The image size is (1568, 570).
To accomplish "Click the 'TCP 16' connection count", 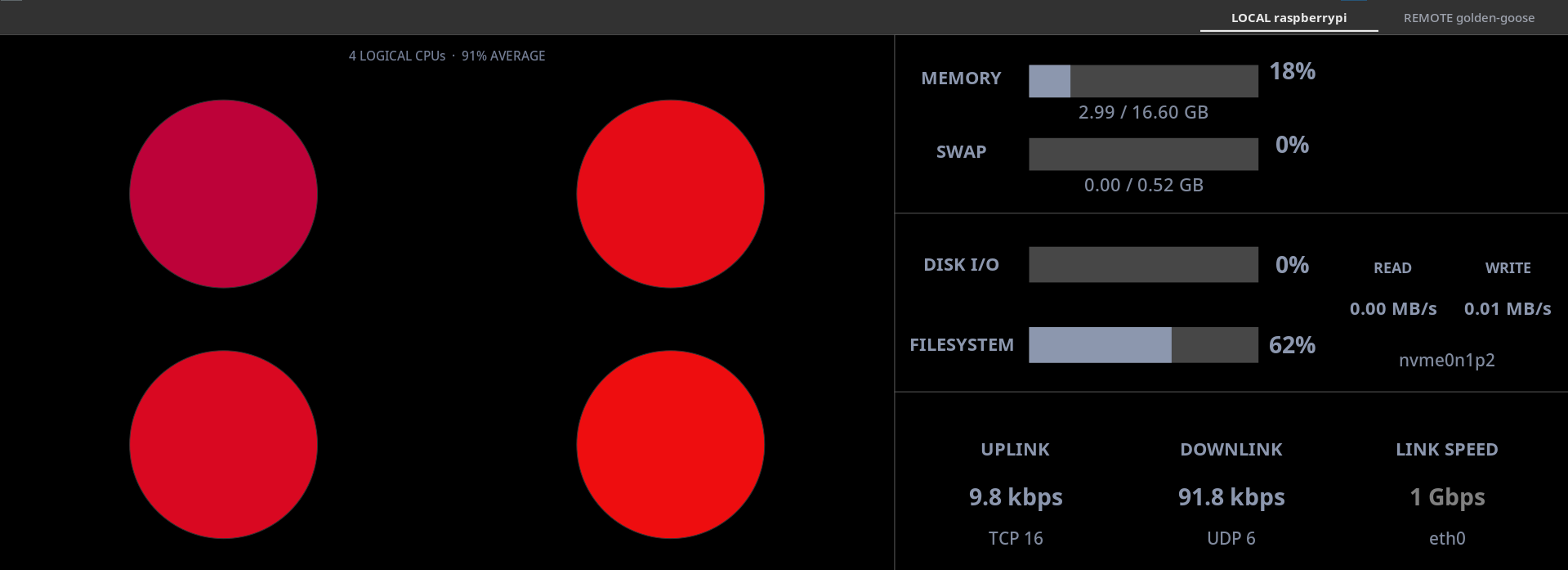I will (1015, 538).
